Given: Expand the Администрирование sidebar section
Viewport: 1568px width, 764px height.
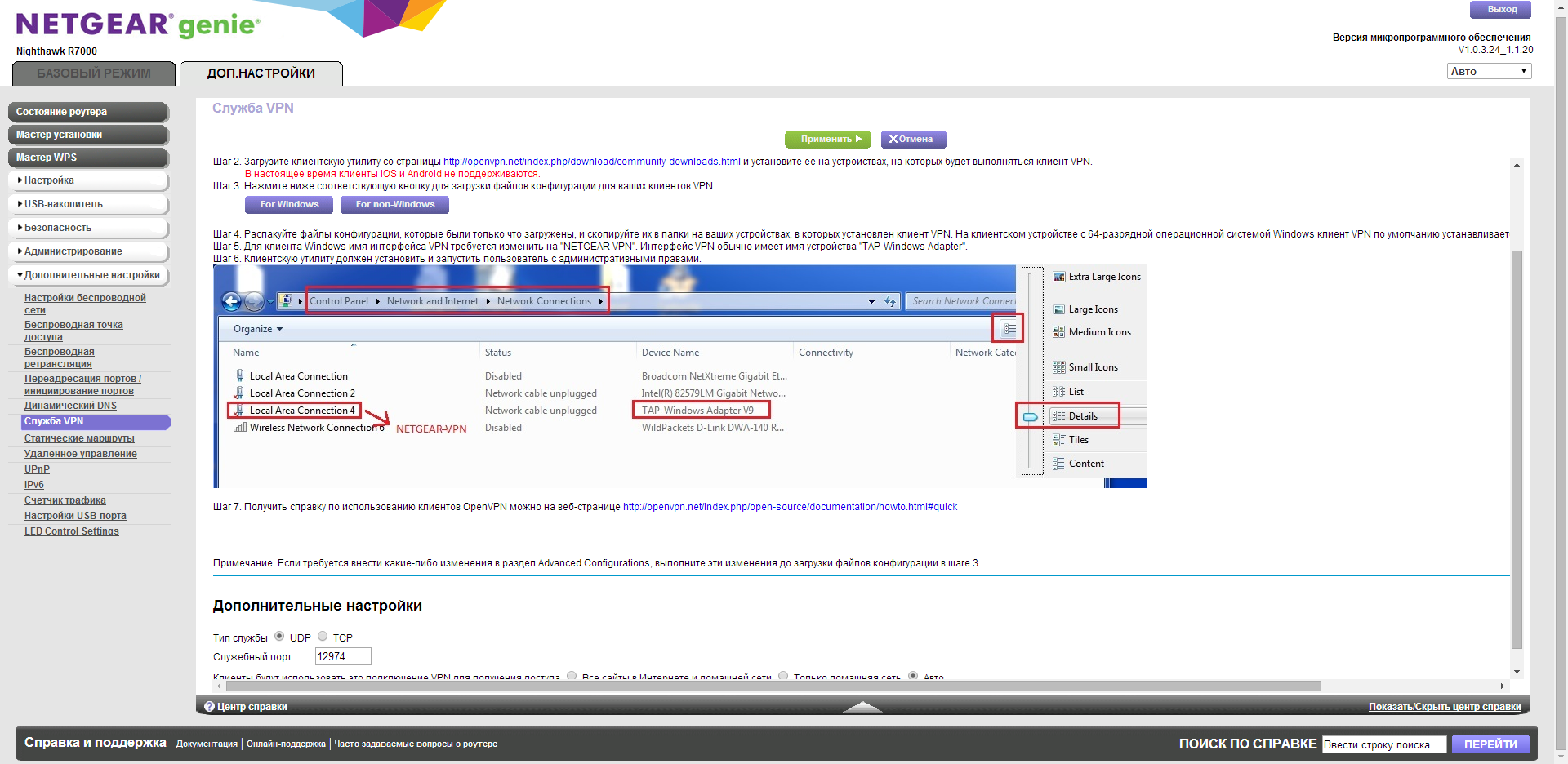Looking at the screenshot, I should pyautogui.click(x=88, y=251).
